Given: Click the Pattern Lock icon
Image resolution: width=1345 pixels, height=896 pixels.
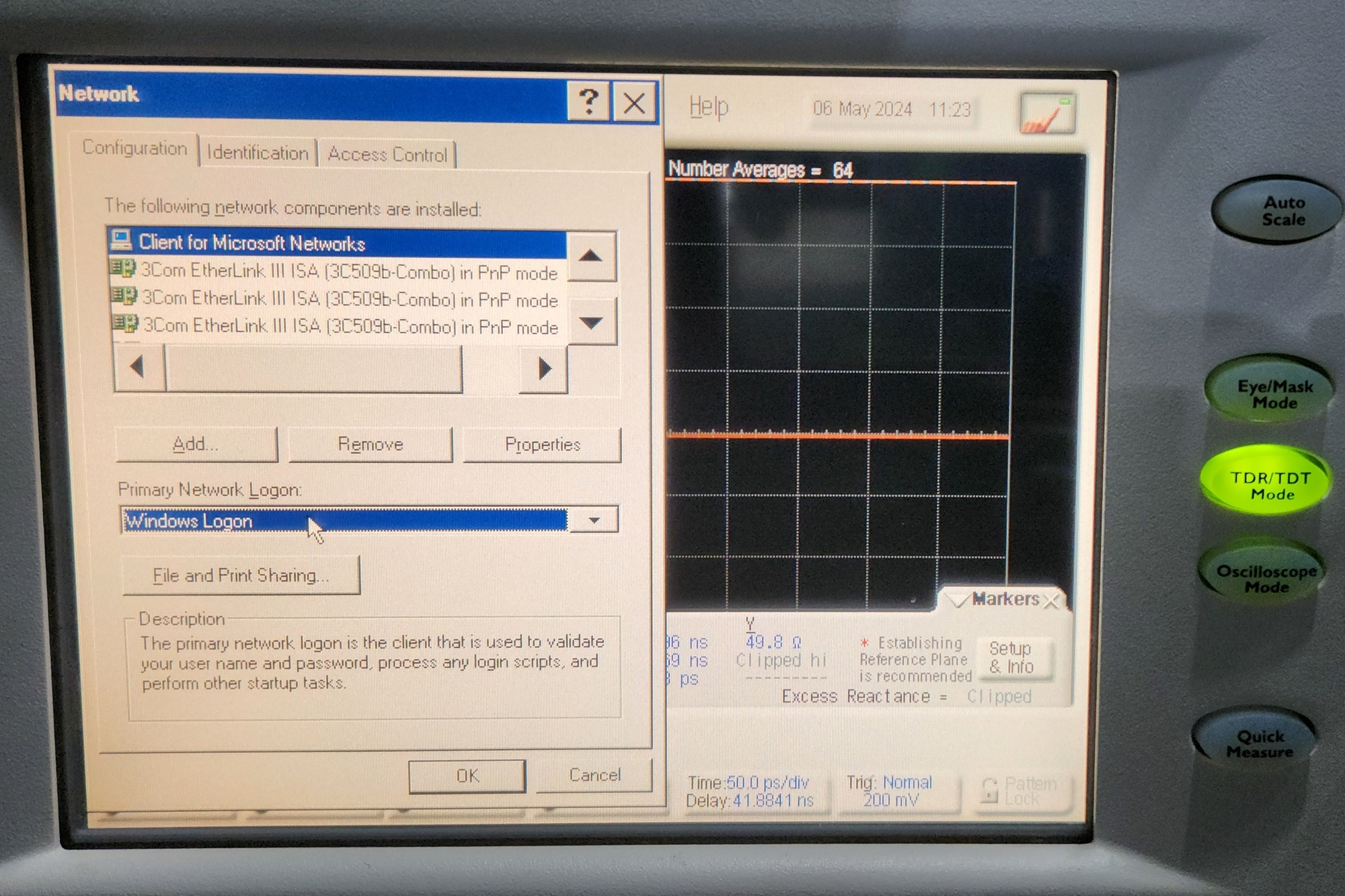Looking at the screenshot, I should click(989, 790).
